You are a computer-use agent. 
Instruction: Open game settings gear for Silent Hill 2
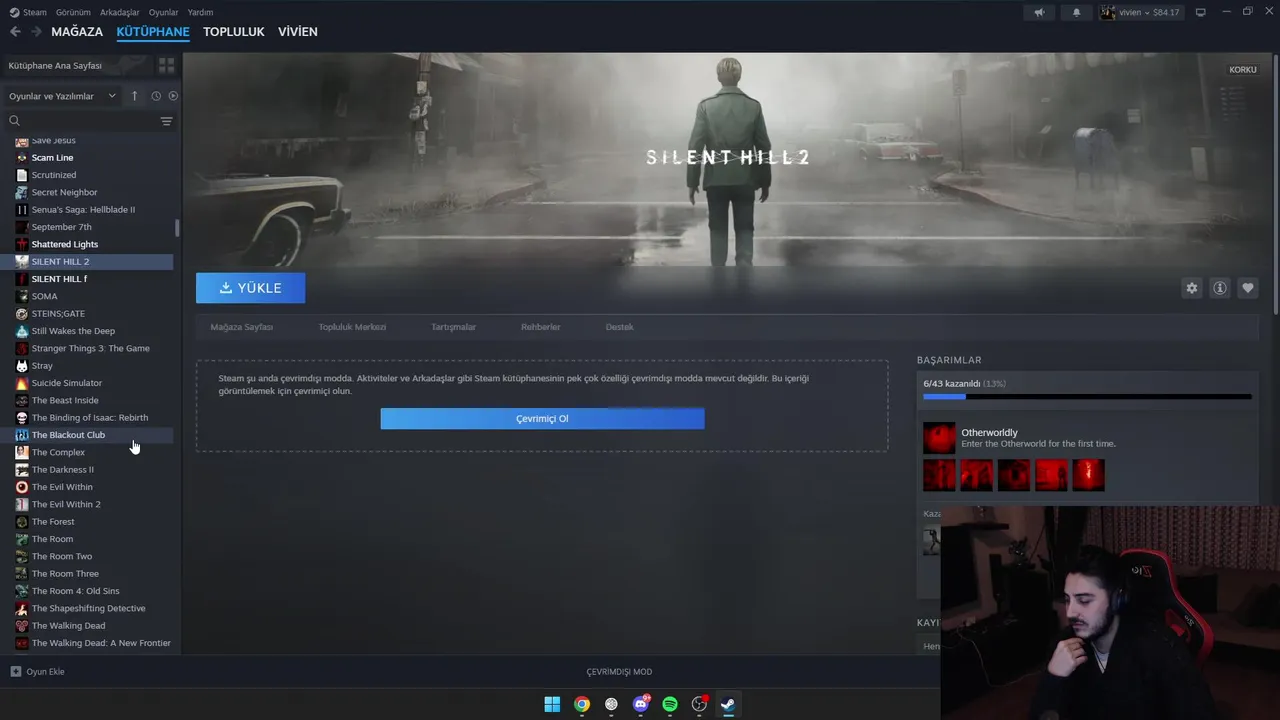point(1191,288)
